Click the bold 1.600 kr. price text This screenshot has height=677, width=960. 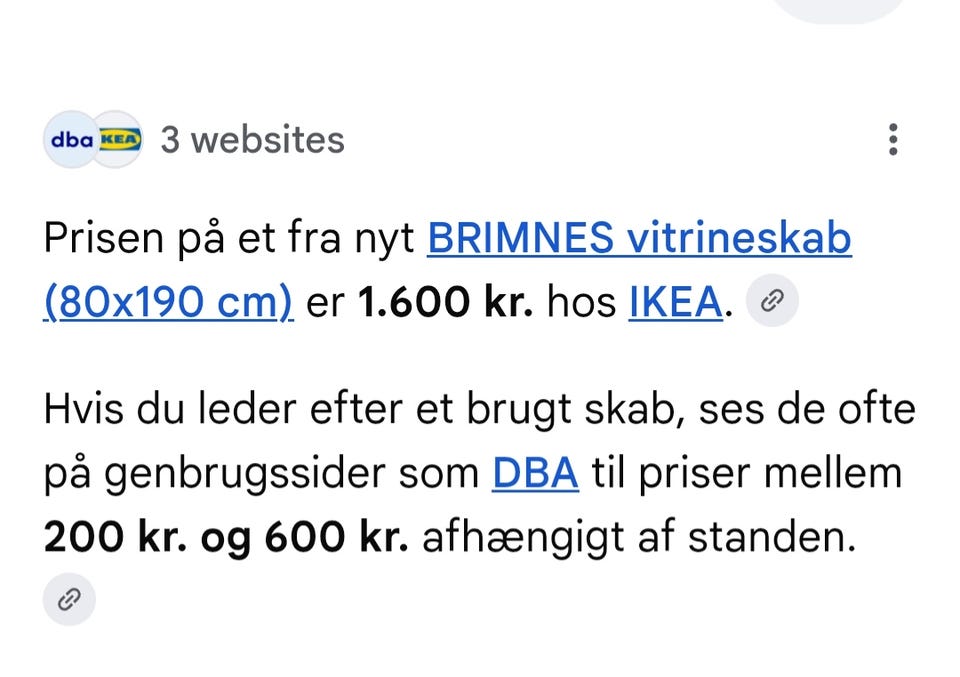coord(445,301)
